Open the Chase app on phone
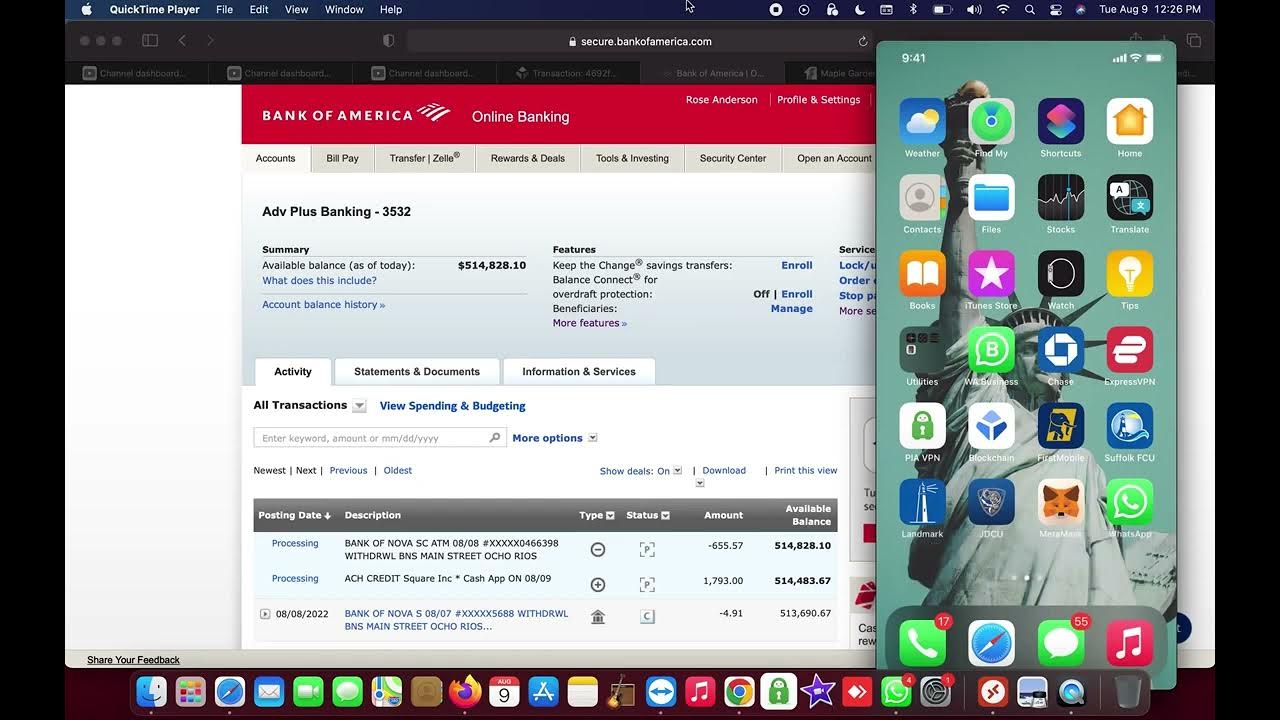 1060,350
